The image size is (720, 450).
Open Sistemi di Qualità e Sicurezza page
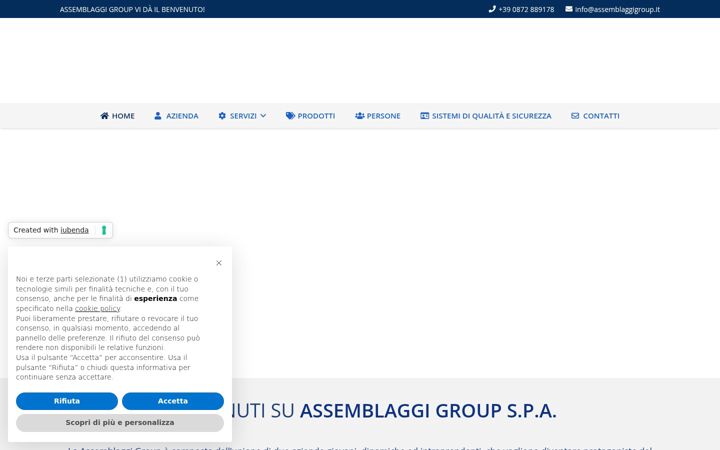tap(486, 116)
